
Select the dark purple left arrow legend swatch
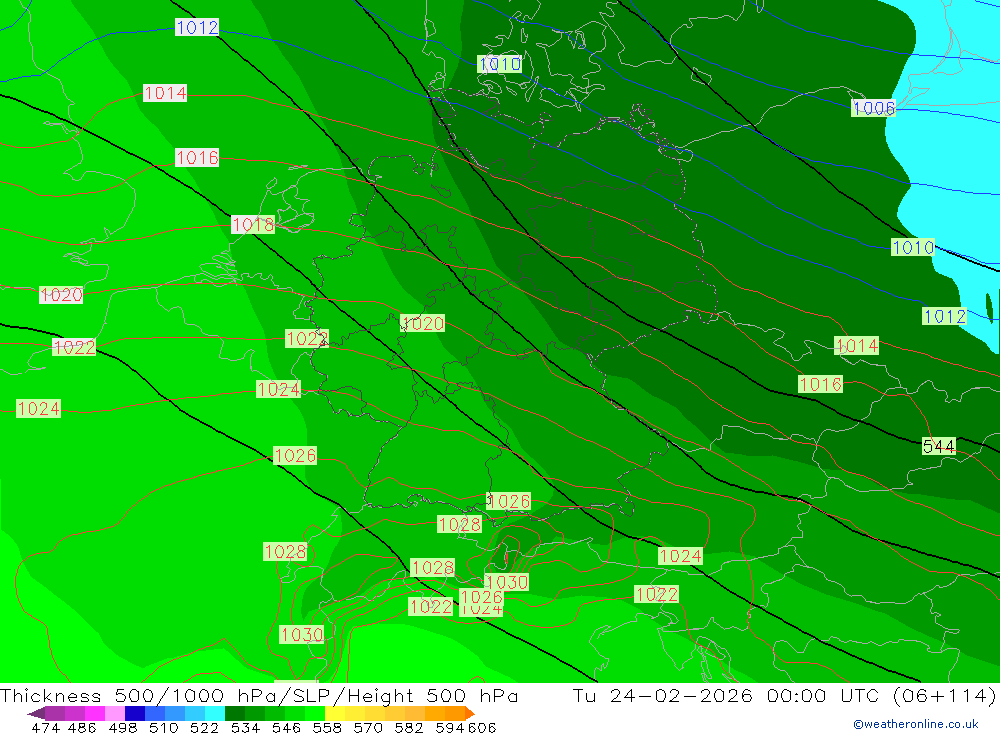(36, 713)
